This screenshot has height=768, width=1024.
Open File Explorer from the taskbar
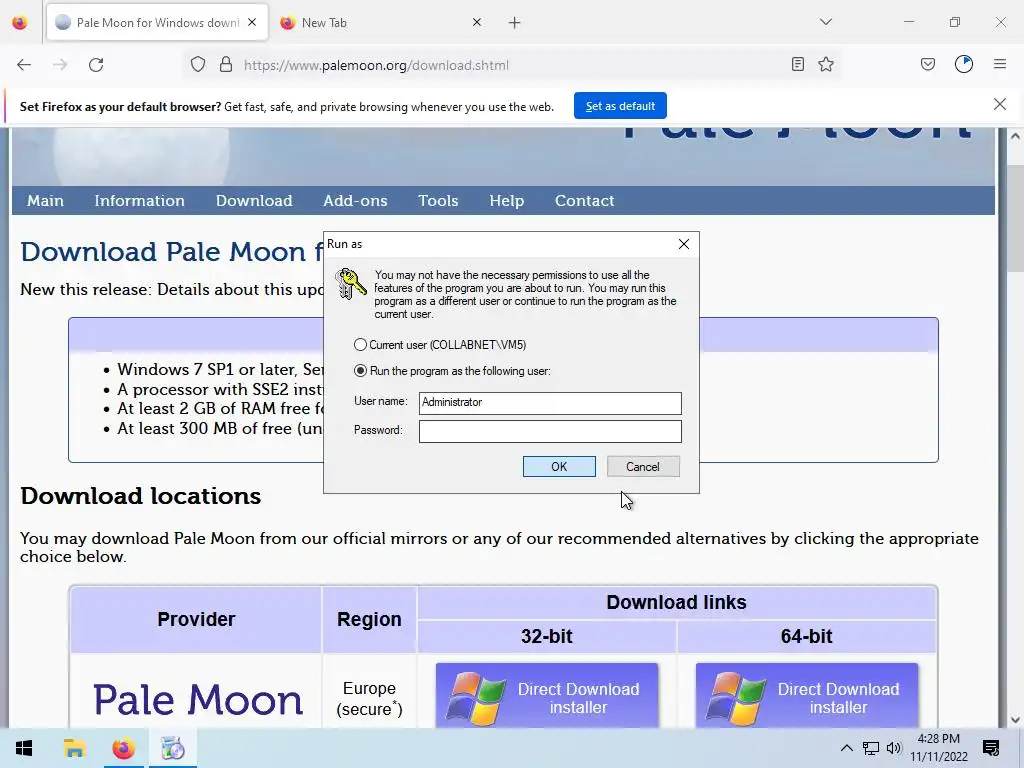pos(74,748)
